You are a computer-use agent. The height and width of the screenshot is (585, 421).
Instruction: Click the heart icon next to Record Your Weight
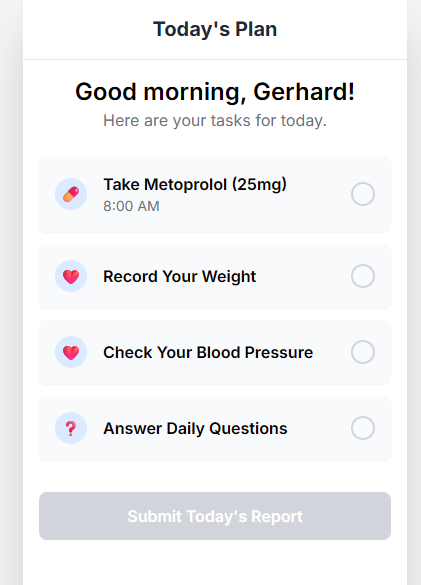(71, 276)
